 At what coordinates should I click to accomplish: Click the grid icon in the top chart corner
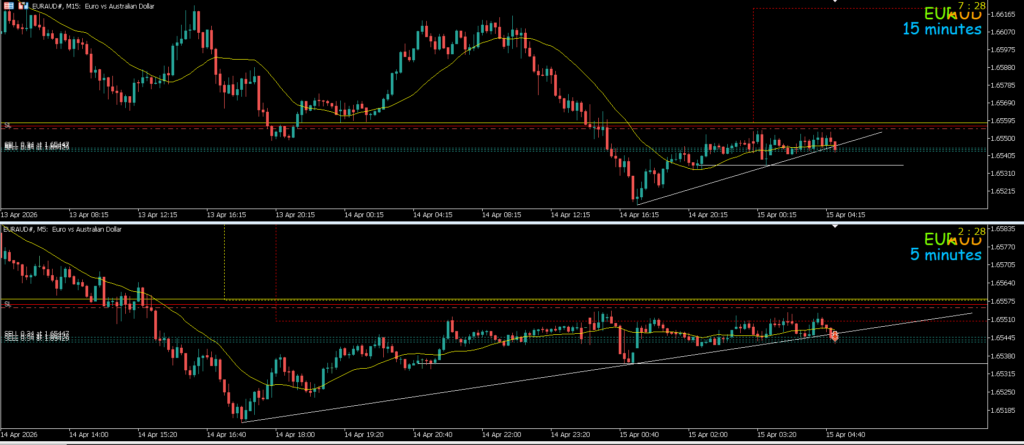(6, 8)
